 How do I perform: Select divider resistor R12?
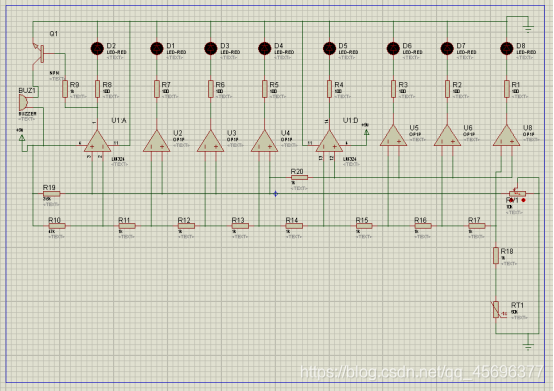[186, 226]
